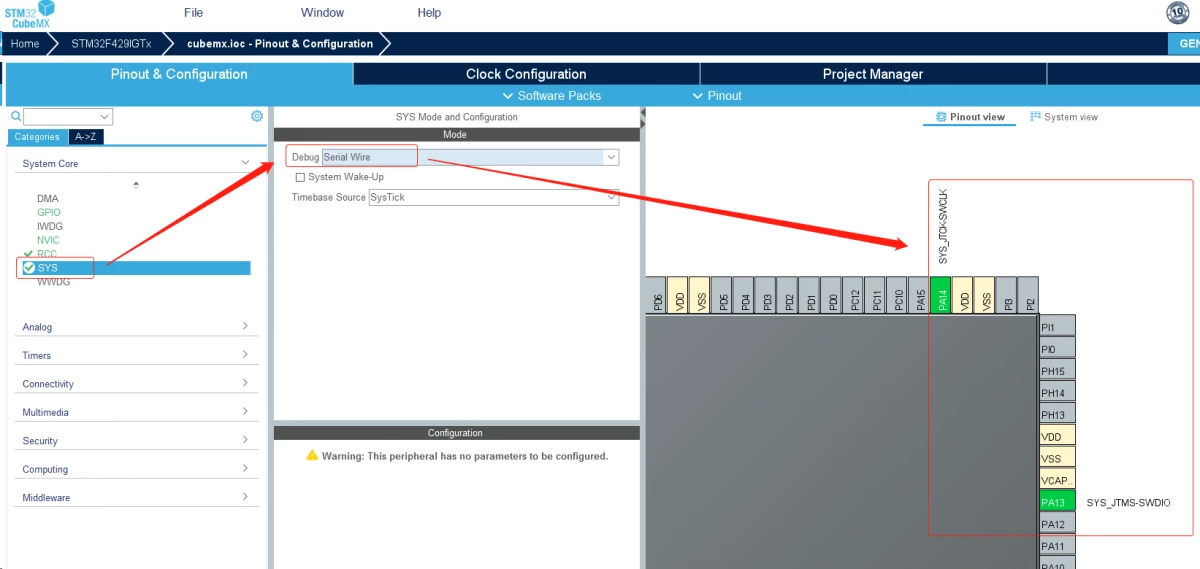Click the cubemx.ioc breadcrumb
This screenshot has width=1200, height=569.
pos(280,44)
